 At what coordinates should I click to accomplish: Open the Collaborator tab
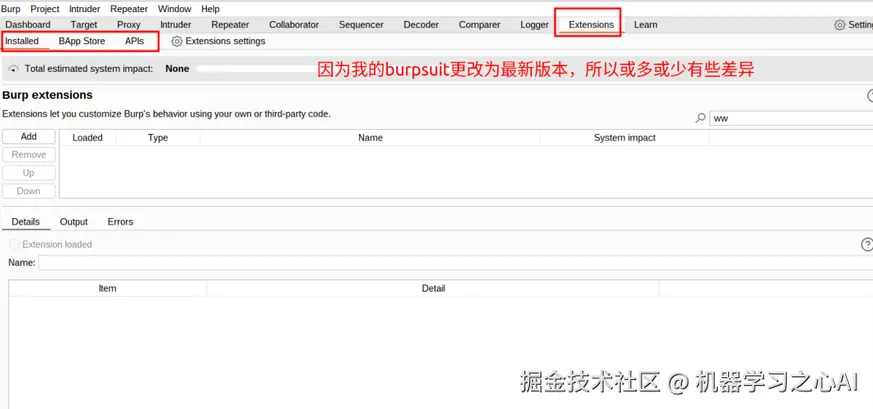click(x=294, y=24)
